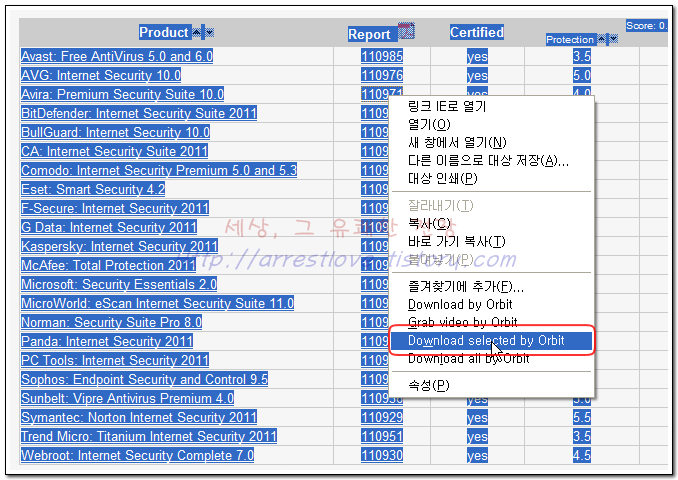Open report 110930 for Webroot
The width and height of the screenshot is (678, 480).
tap(382, 455)
